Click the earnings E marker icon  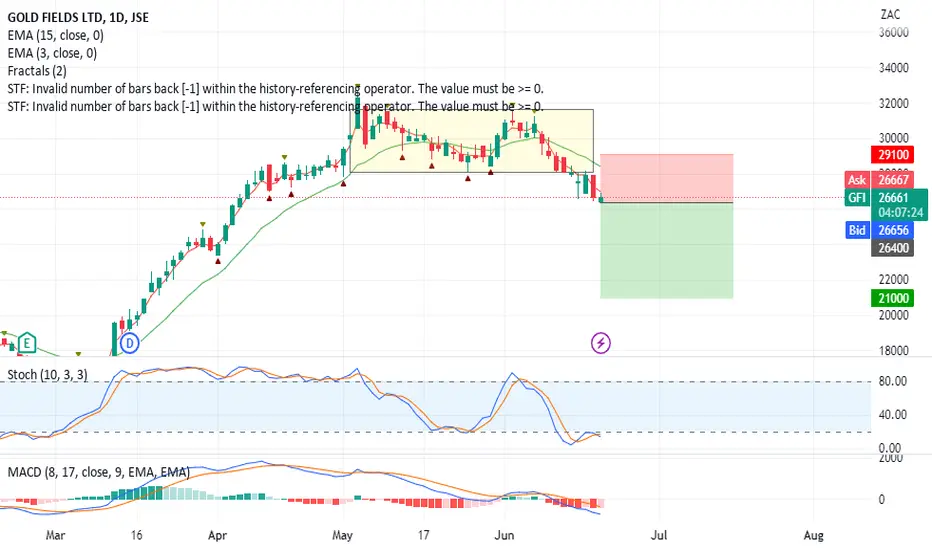(26, 343)
